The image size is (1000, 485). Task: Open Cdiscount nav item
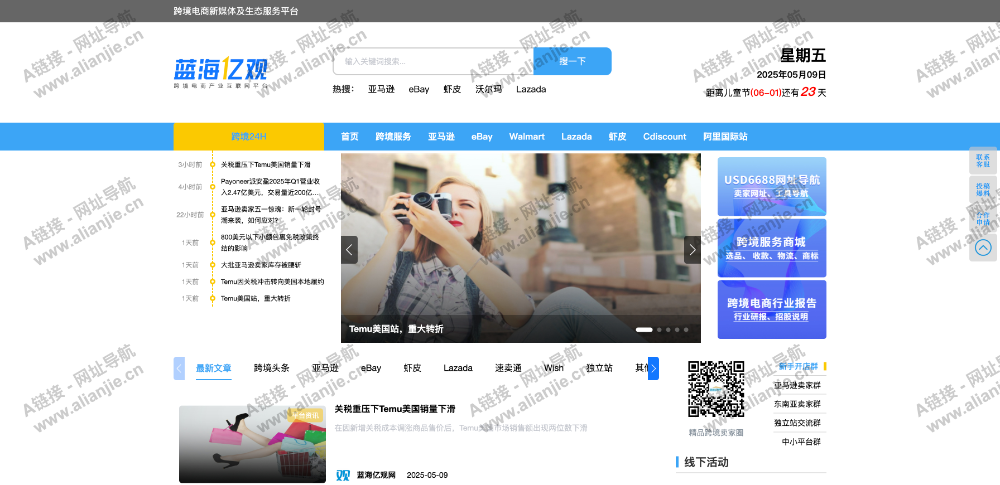point(665,137)
